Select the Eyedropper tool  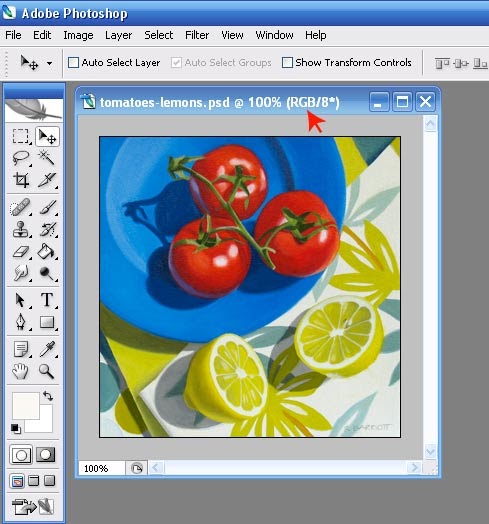click(47, 349)
